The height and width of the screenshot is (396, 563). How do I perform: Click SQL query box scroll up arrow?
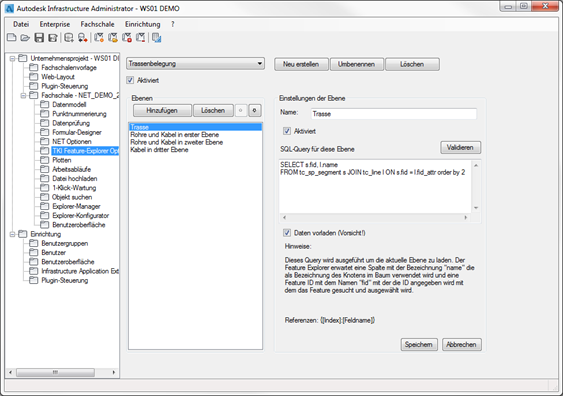point(476,165)
